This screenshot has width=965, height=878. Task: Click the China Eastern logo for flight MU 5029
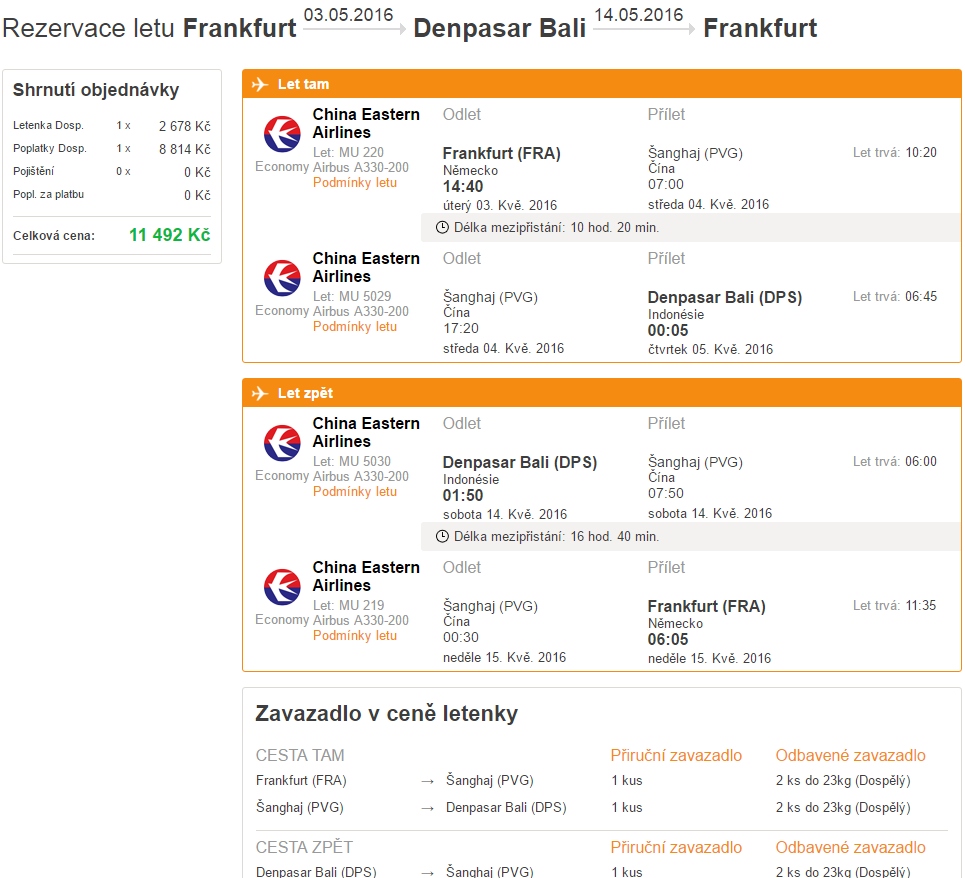(282, 277)
